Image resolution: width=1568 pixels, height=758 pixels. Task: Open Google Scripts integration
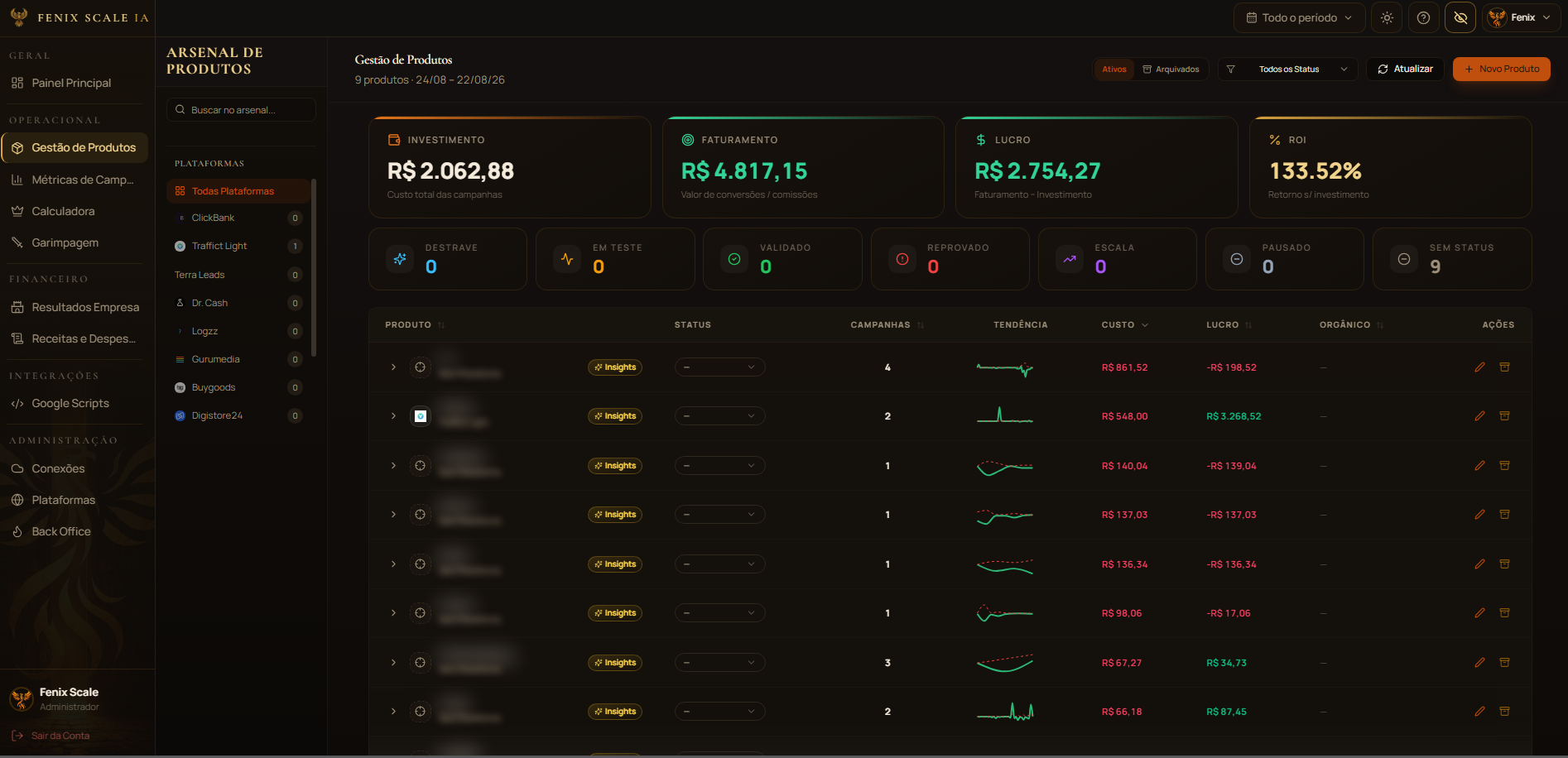tap(75, 403)
